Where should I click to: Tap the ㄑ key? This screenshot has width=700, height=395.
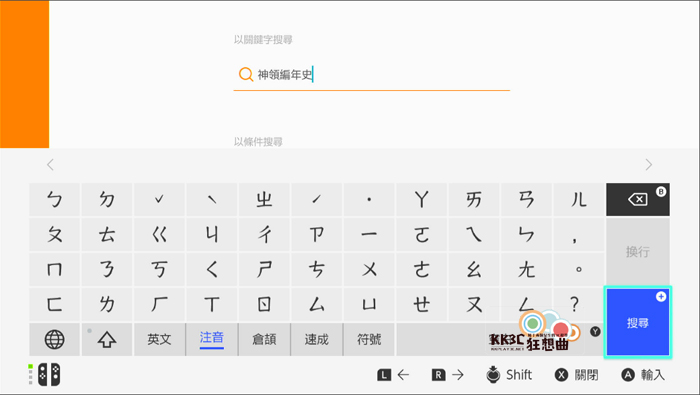point(212,269)
